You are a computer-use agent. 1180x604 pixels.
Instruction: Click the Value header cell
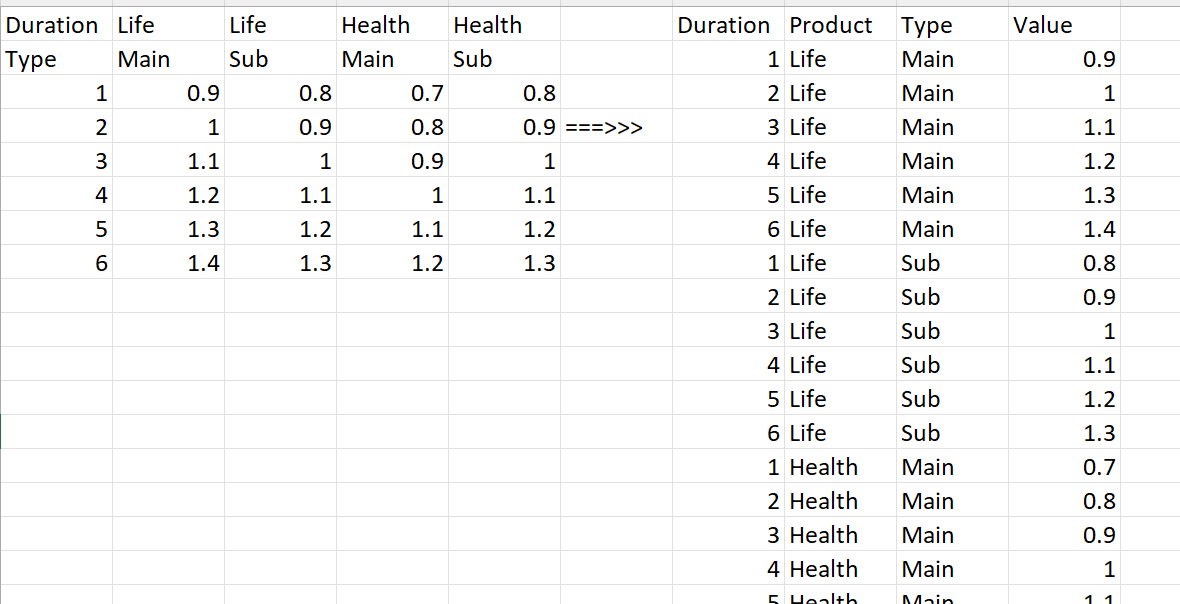point(1042,25)
